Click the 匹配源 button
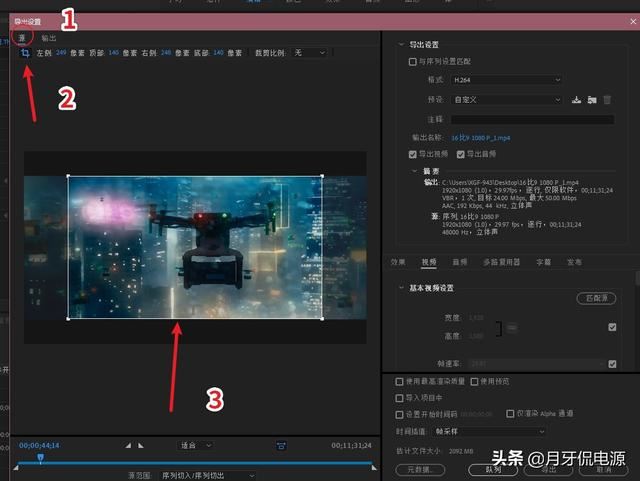The width and height of the screenshot is (640, 481). (596, 298)
